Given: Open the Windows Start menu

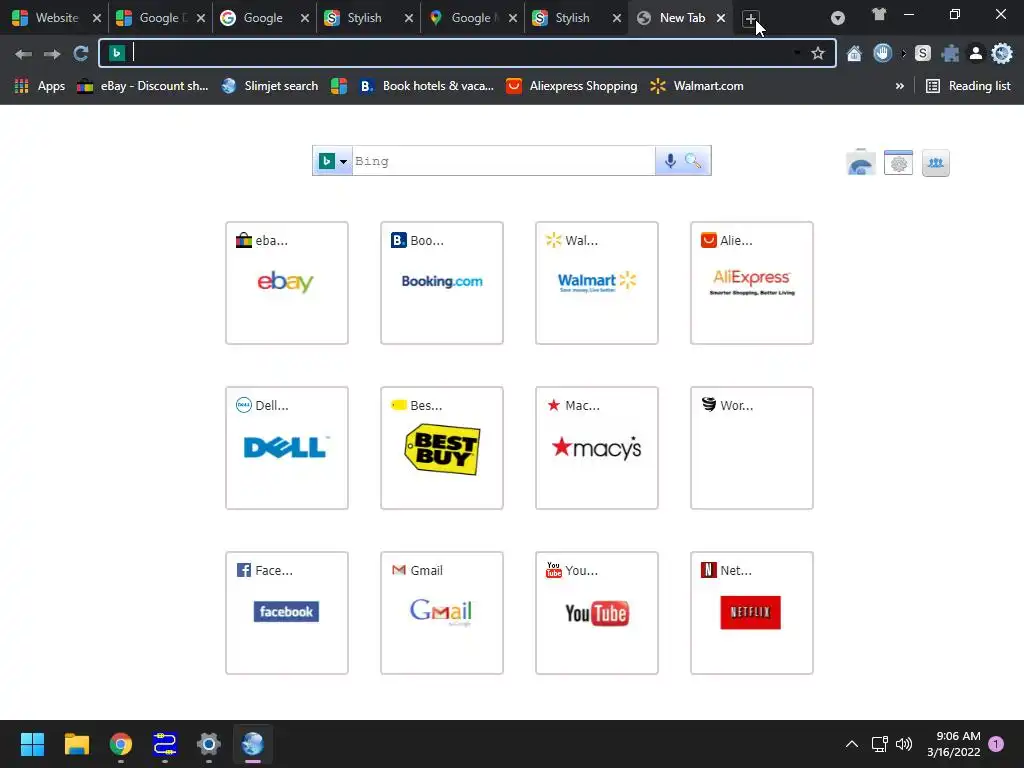Looking at the screenshot, I should pos(32,744).
